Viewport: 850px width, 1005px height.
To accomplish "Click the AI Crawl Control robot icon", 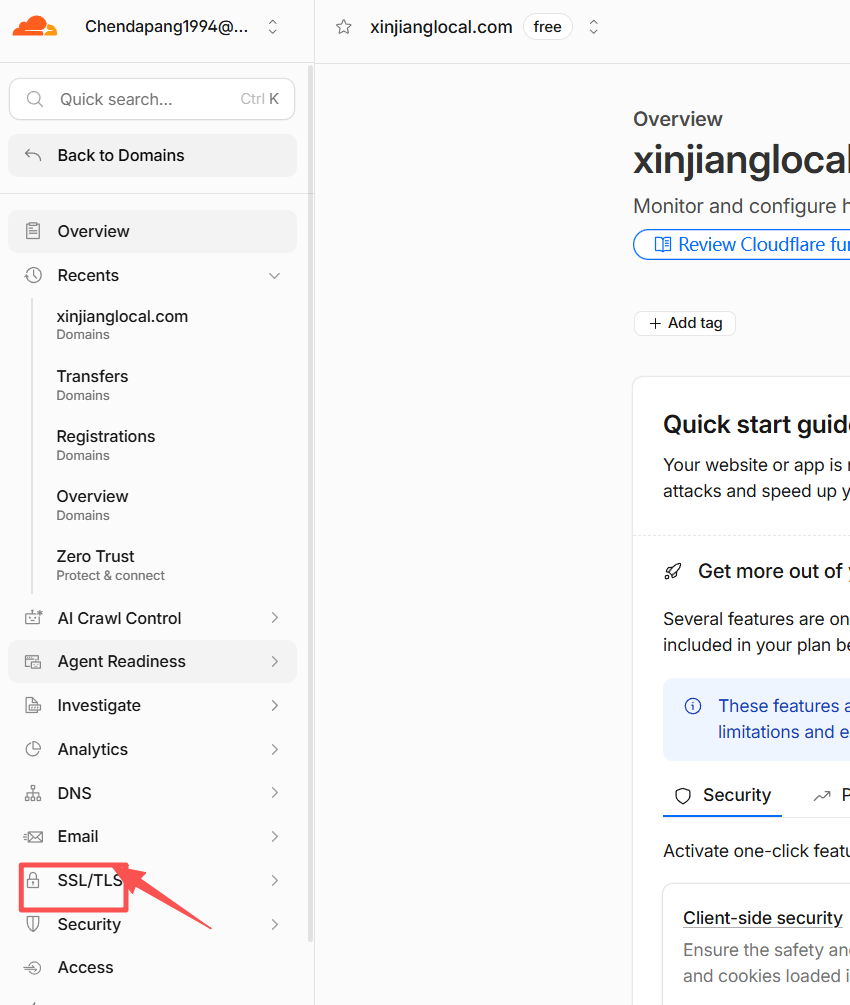I will 33,618.
